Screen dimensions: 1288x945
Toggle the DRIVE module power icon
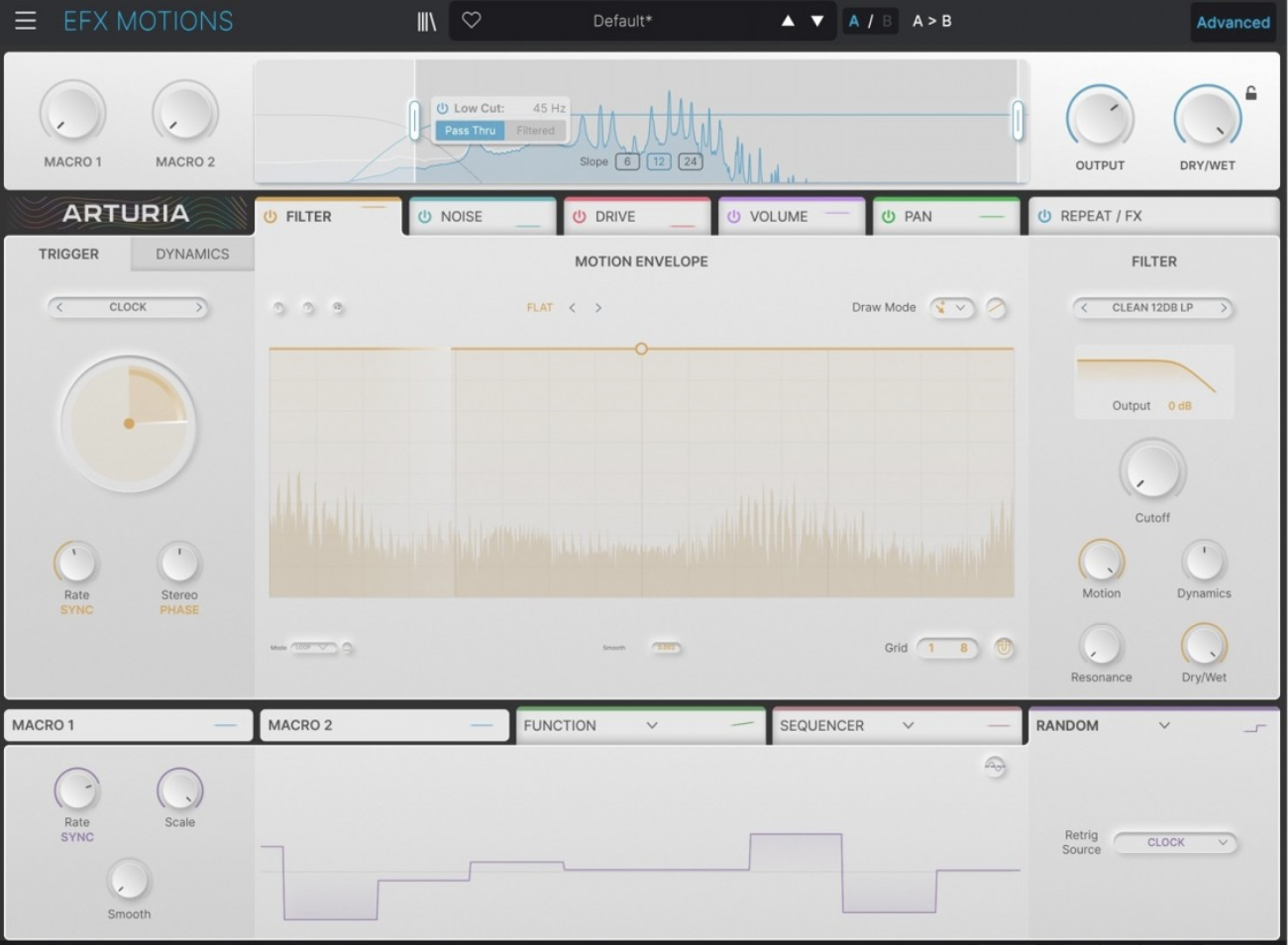point(580,216)
